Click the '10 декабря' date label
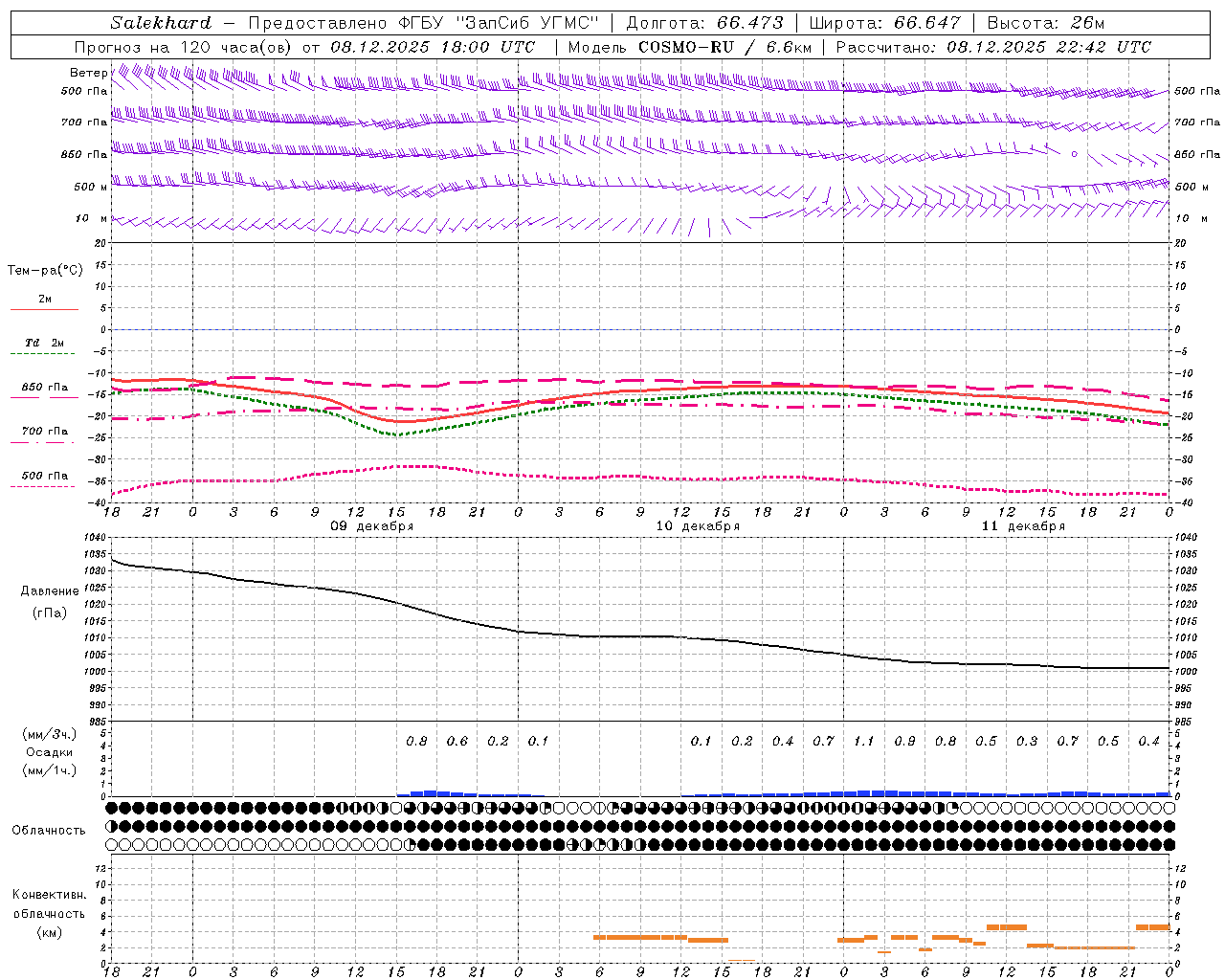The height and width of the screenshot is (980, 1225). click(x=698, y=526)
